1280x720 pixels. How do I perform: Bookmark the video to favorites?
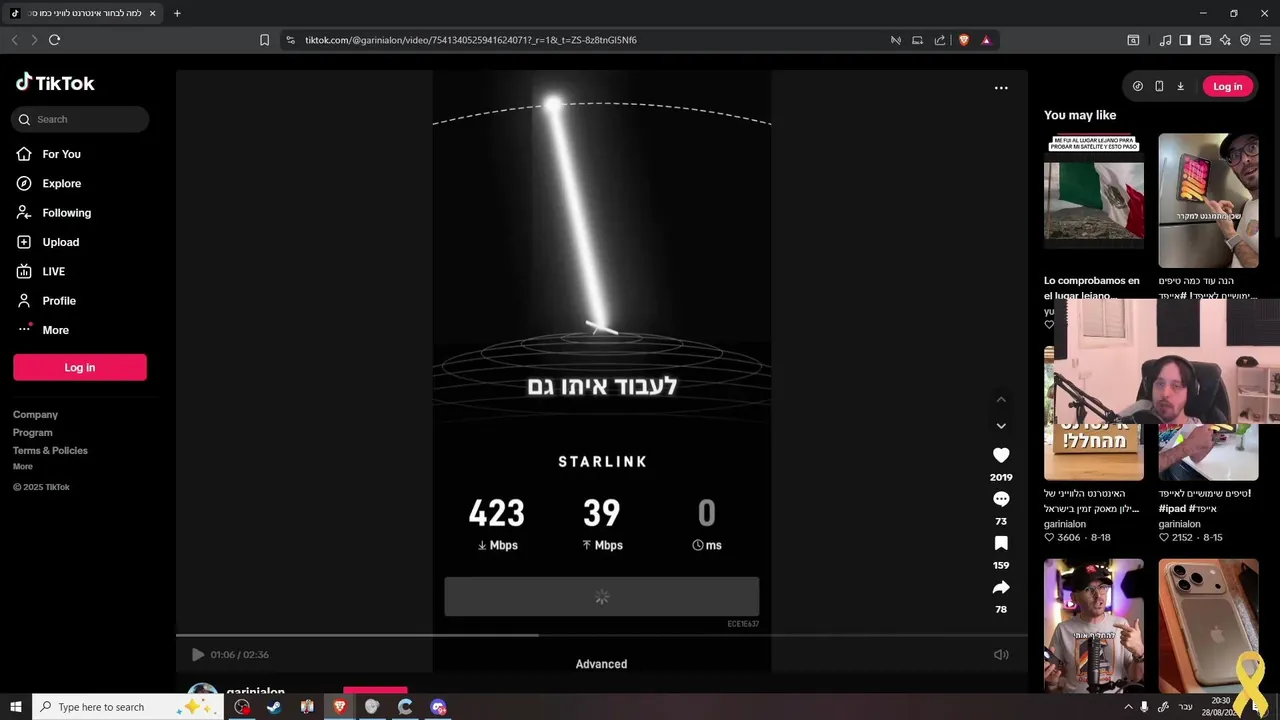(x=1001, y=543)
